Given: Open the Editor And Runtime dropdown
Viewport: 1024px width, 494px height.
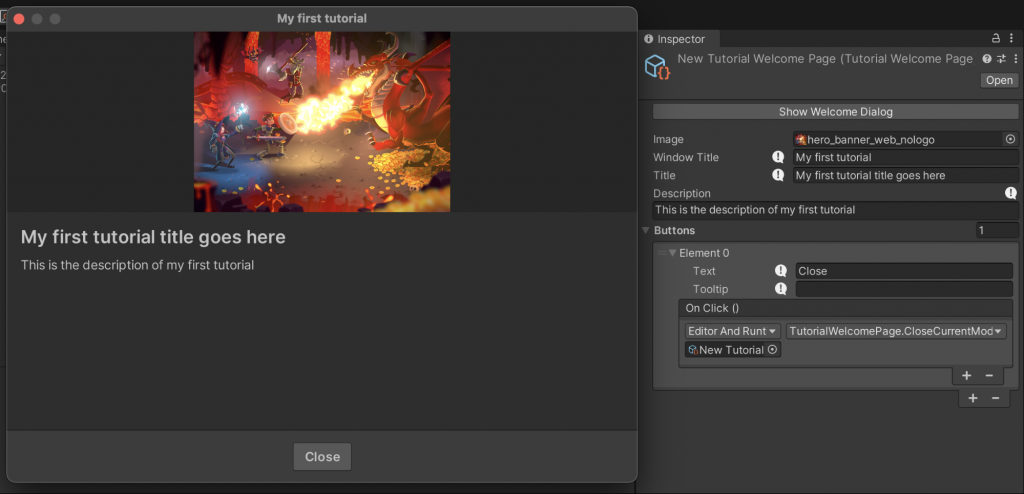Looking at the screenshot, I should point(732,331).
